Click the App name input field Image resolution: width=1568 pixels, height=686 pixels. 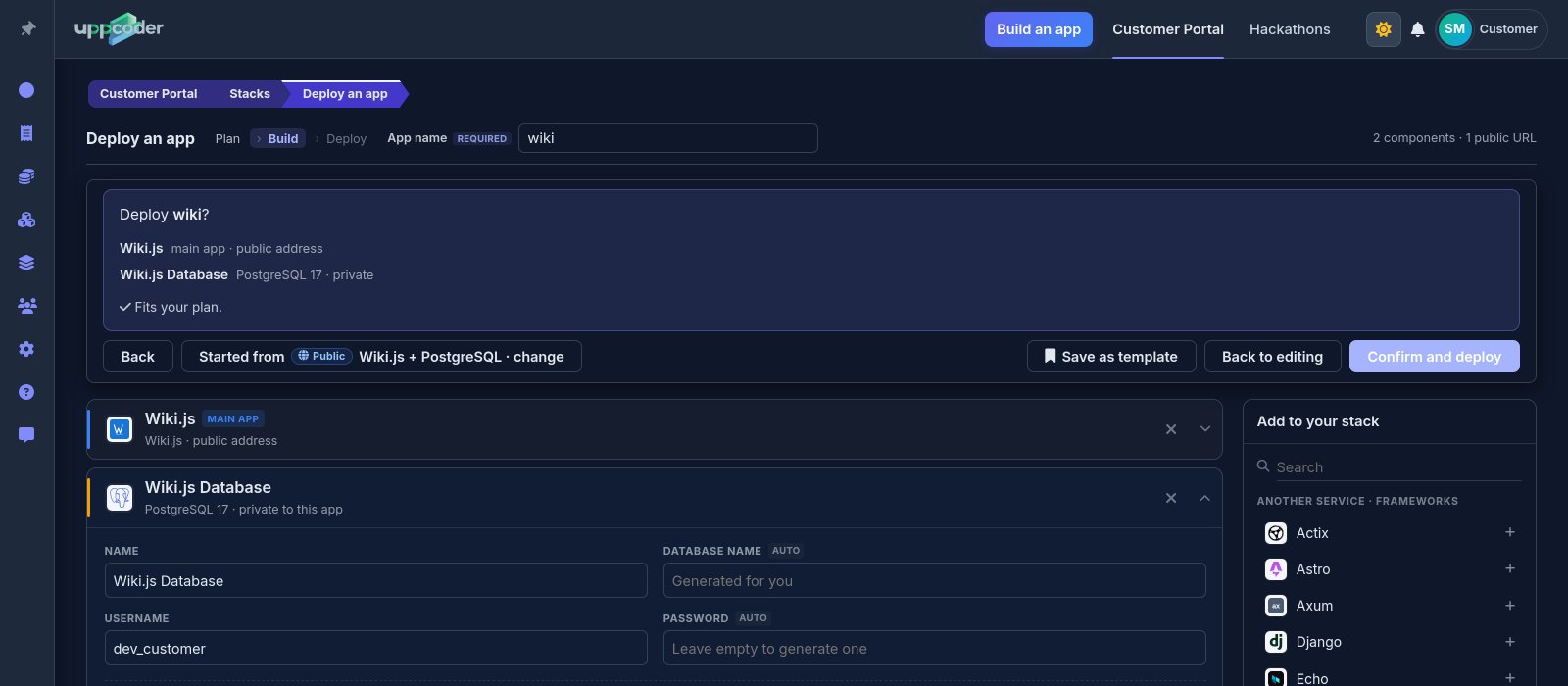coord(667,138)
